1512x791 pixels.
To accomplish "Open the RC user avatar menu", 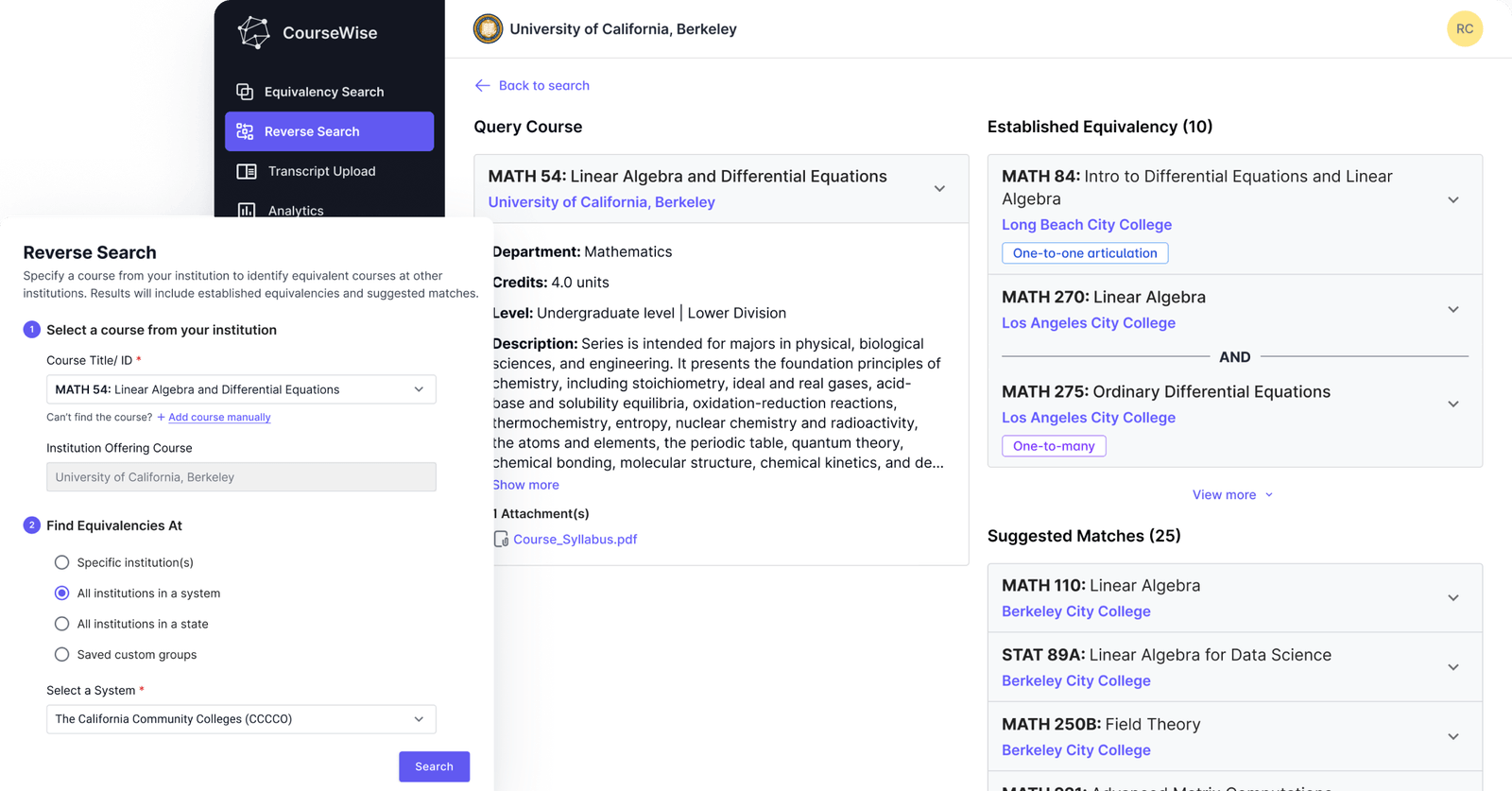I will (1464, 29).
